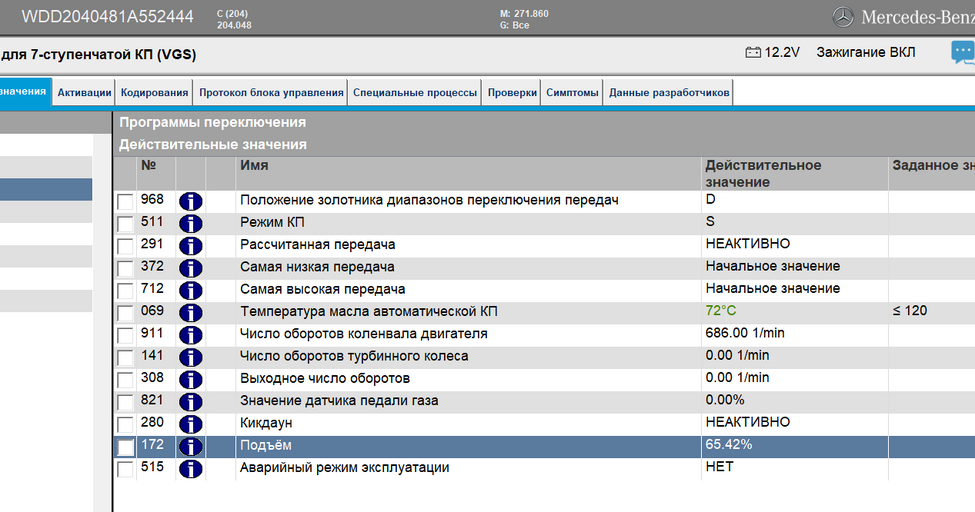The width and height of the screenshot is (975, 512).
Task: Tick checkbox for row 712
Action: pos(125,291)
